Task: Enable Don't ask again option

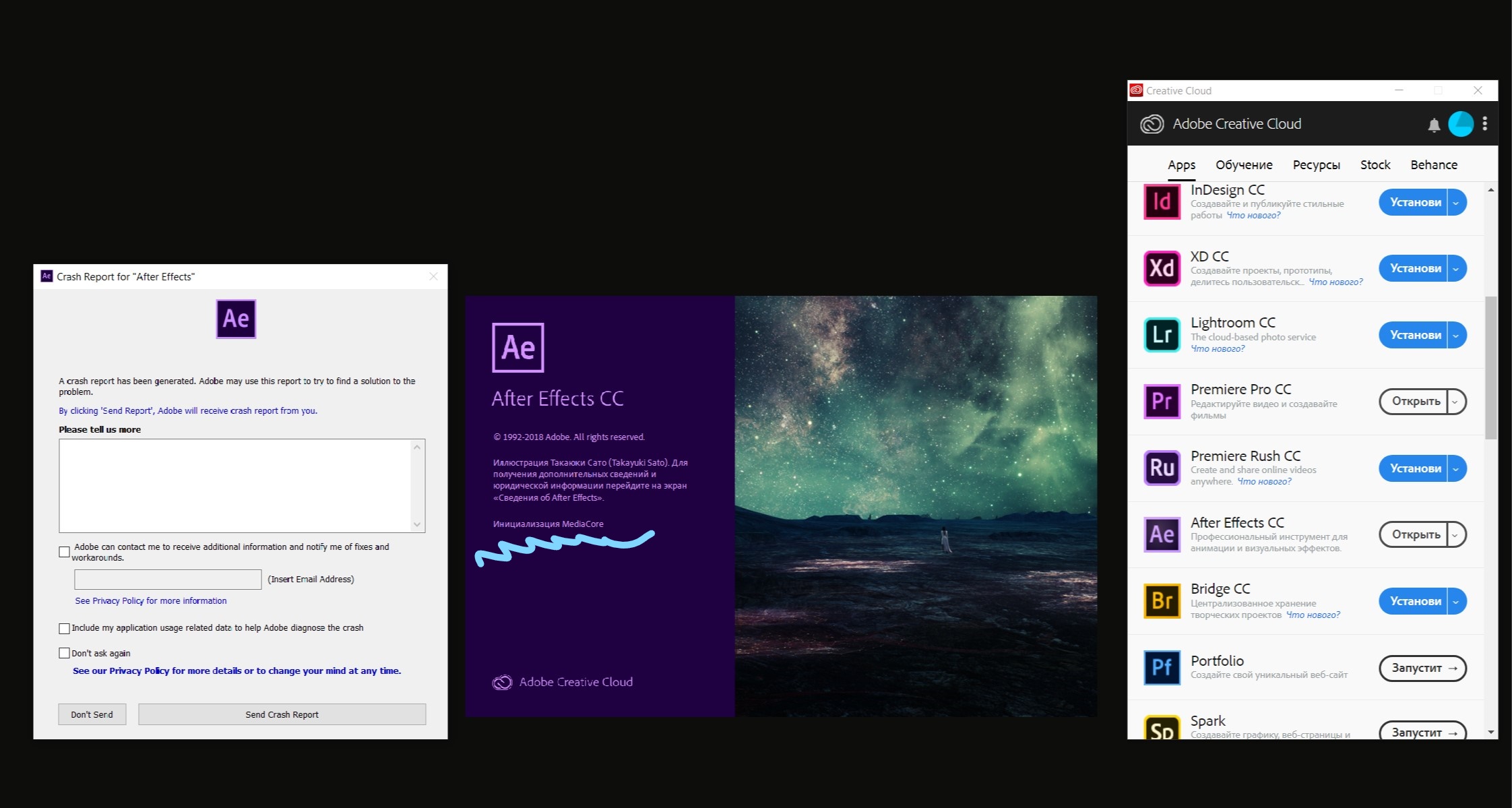Action: (x=63, y=653)
